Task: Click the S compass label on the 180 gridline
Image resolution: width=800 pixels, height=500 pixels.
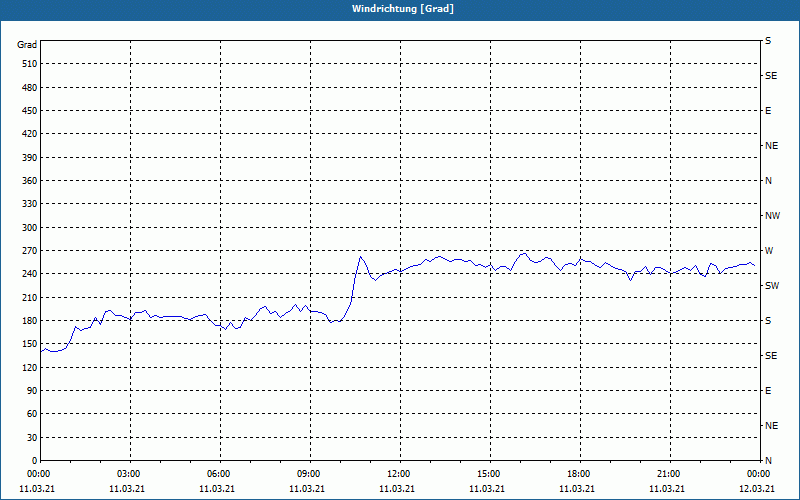Action: tap(768, 321)
